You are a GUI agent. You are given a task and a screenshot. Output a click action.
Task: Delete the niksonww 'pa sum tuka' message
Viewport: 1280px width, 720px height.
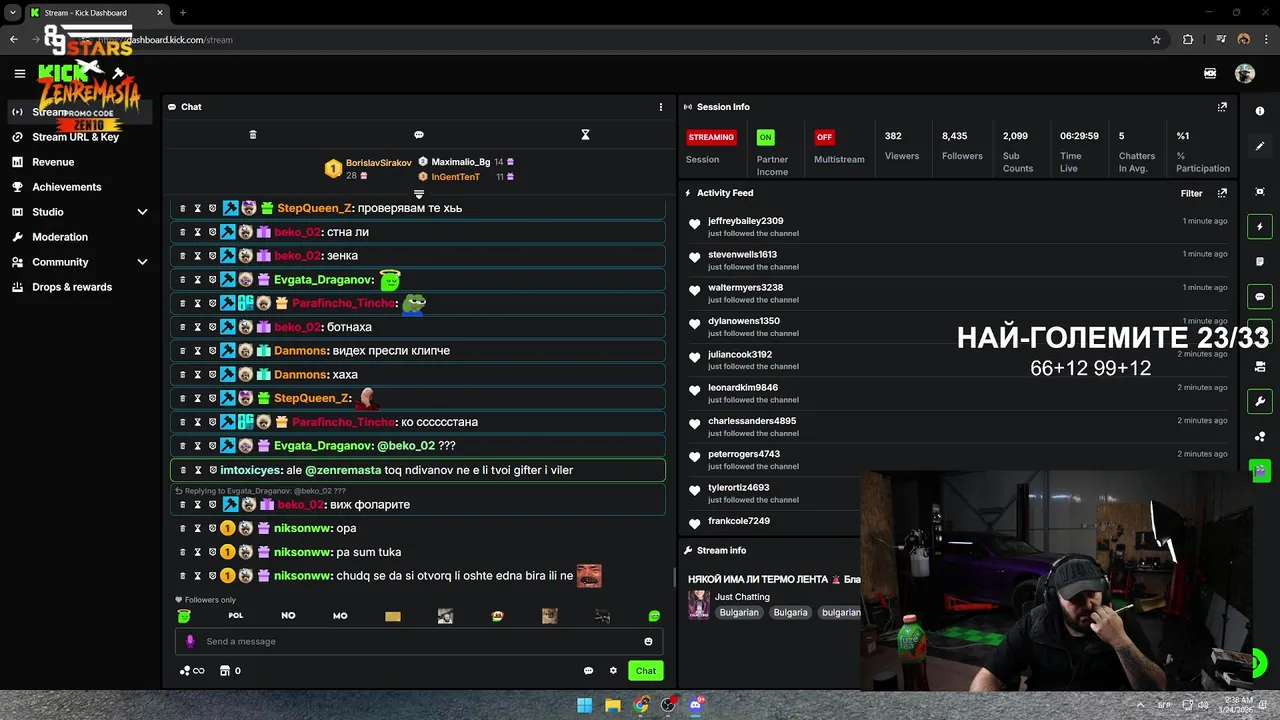[182, 552]
